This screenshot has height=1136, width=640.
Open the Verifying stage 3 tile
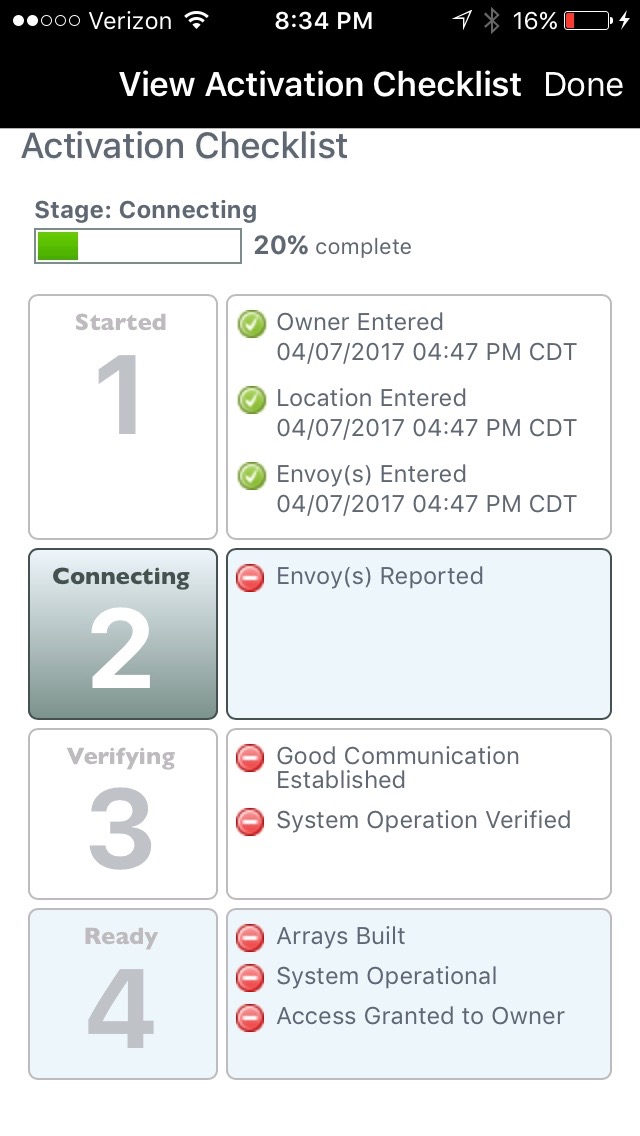pyautogui.click(x=122, y=814)
